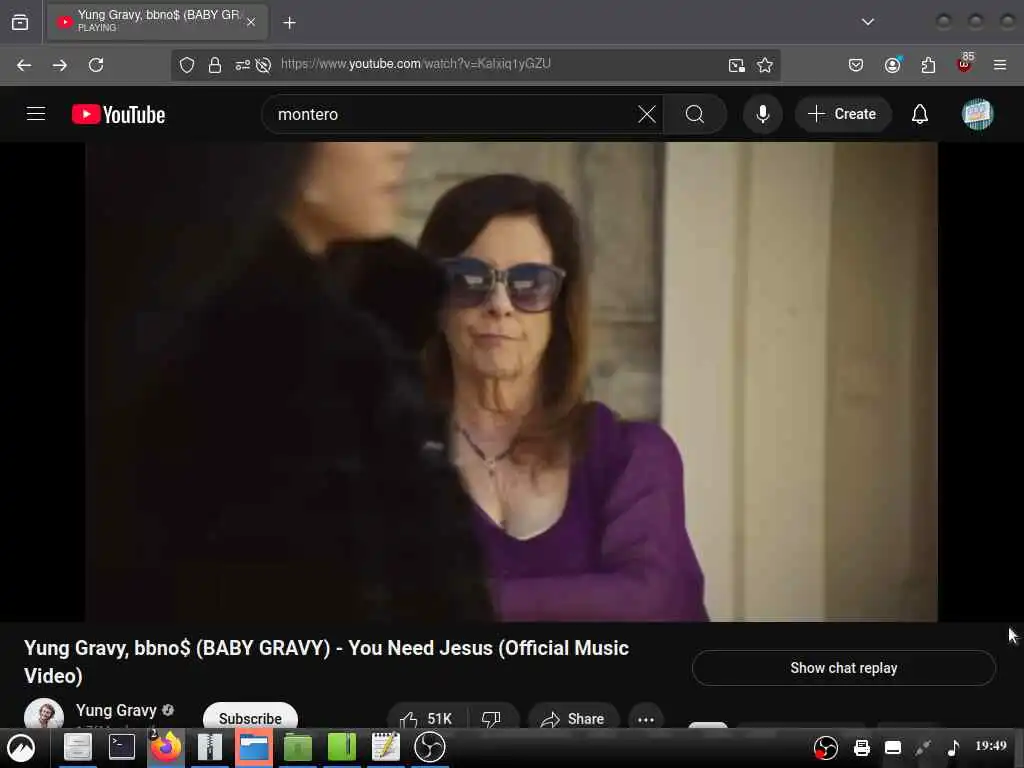This screenshot has width=1024, height=768.
Task: Open the YouTube account avatar menu
Action: click(x=977, y=114)
